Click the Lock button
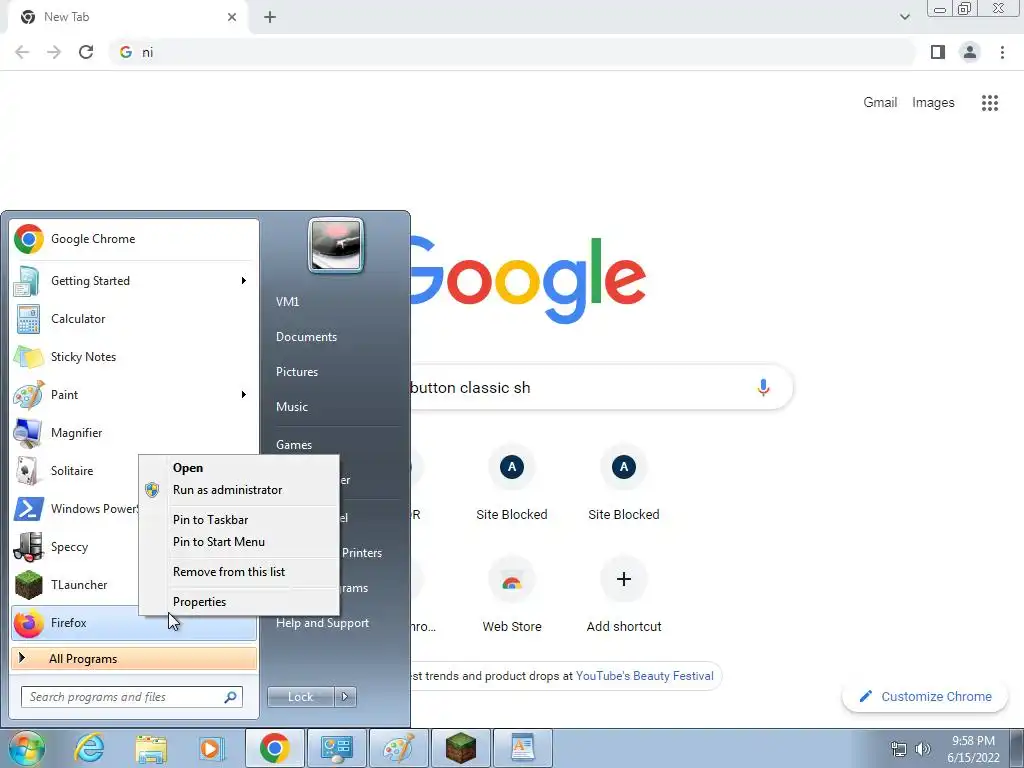The height and width of the screenshot is (768, 1024). click(x=300, y=697)
